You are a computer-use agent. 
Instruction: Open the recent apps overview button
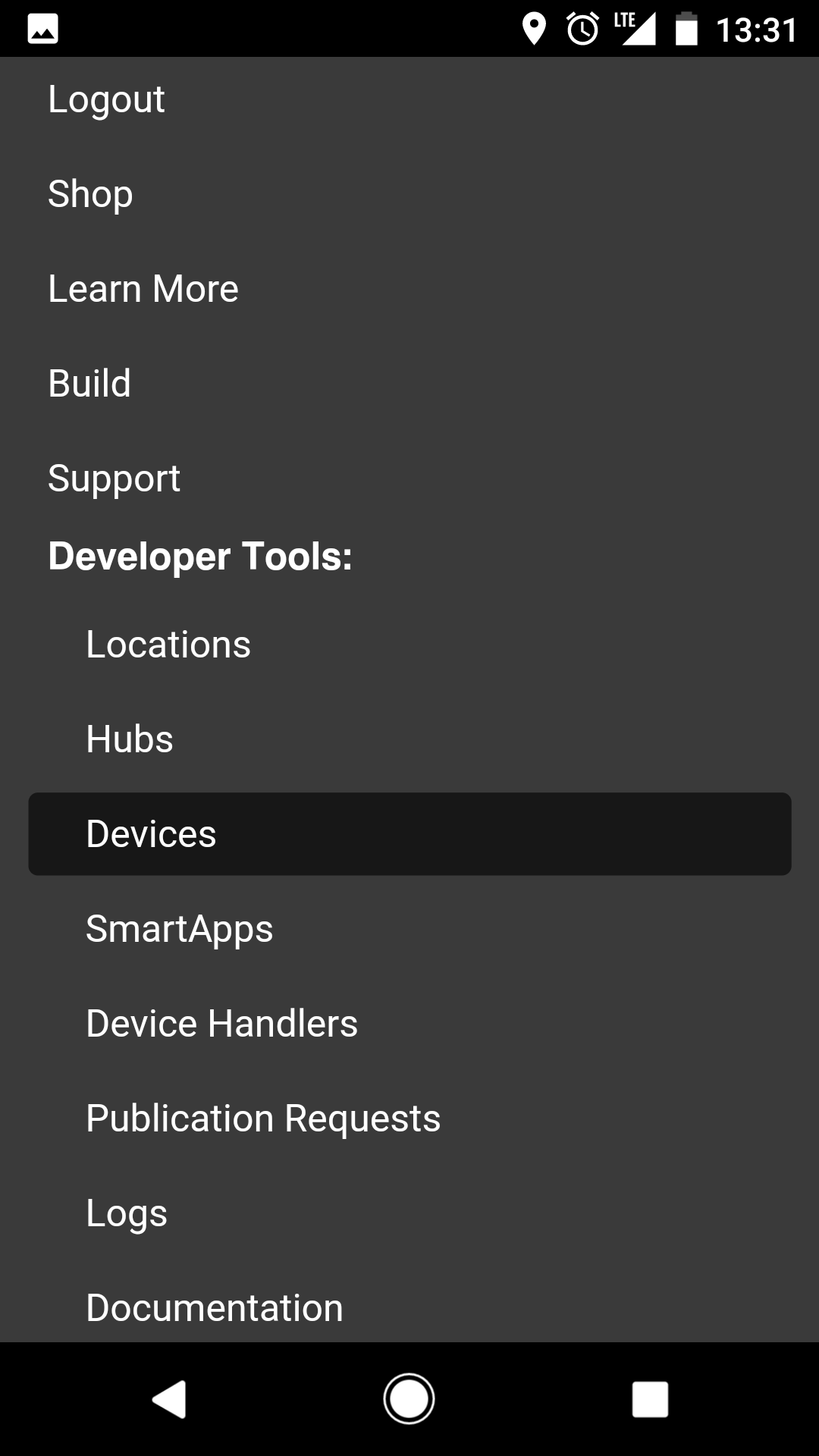coord(650,1399)
